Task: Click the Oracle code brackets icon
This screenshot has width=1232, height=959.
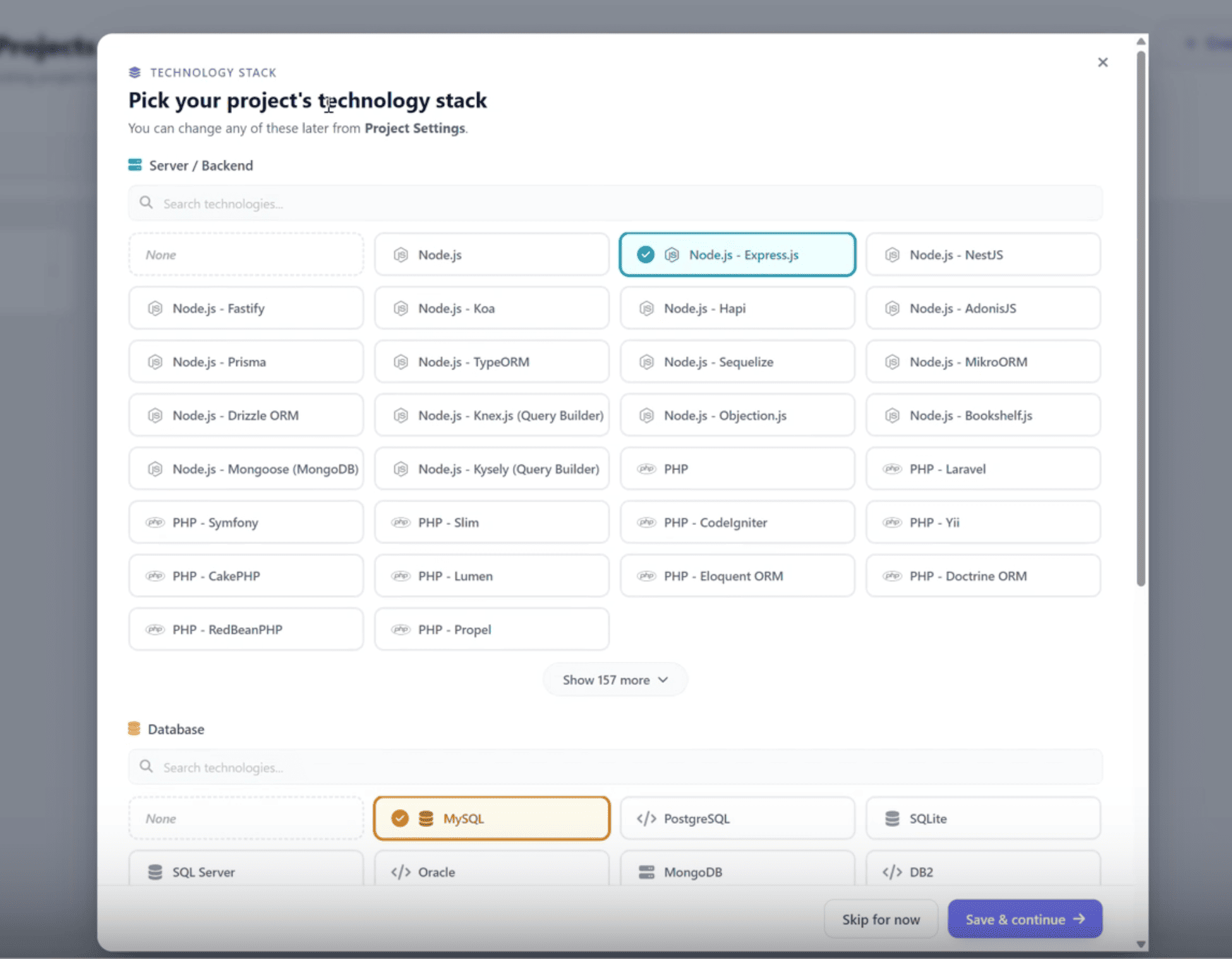Action: click(x=401, y=872)
